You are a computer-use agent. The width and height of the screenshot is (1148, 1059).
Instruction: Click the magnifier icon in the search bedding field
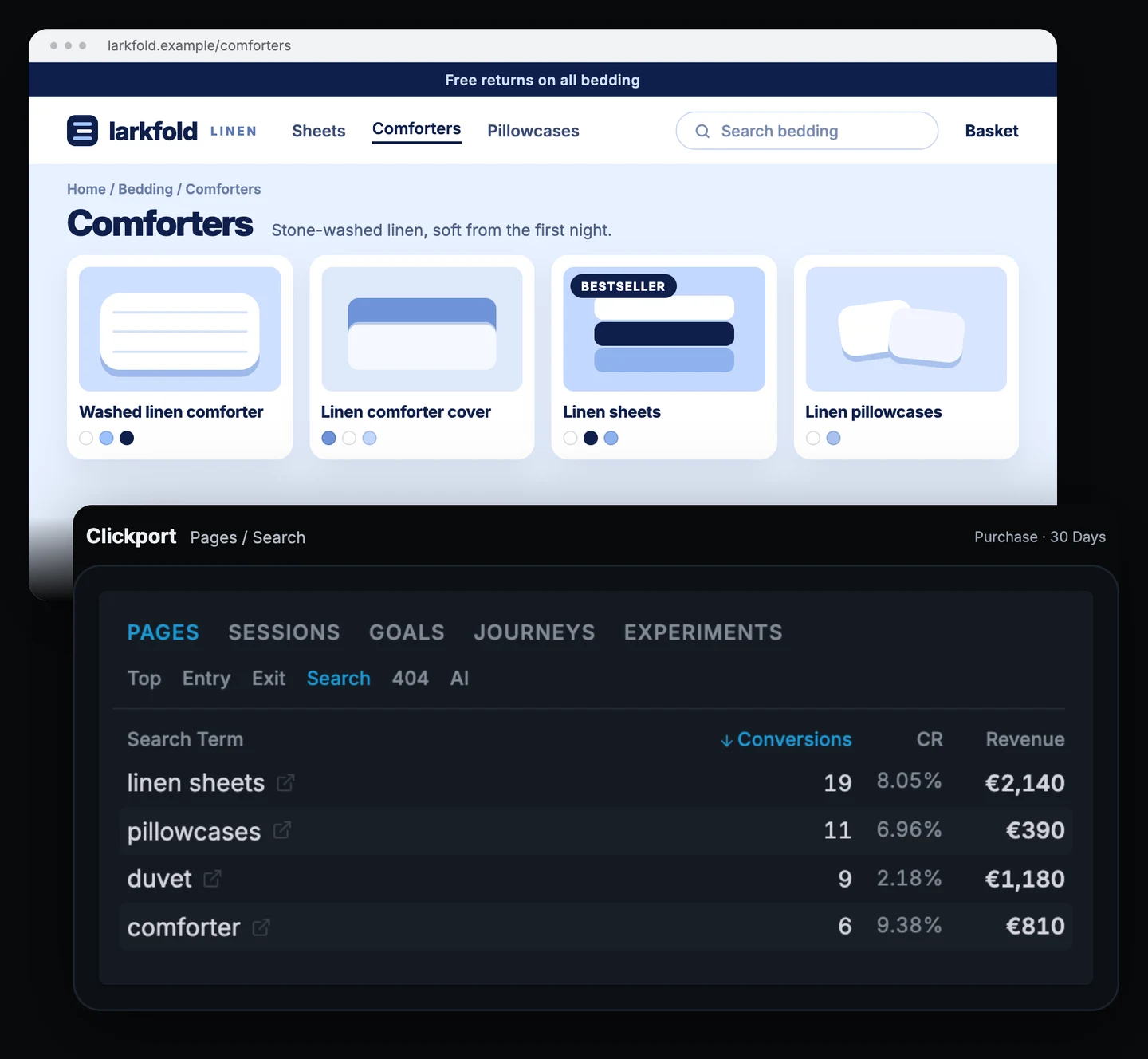click(x=702, y=131)
